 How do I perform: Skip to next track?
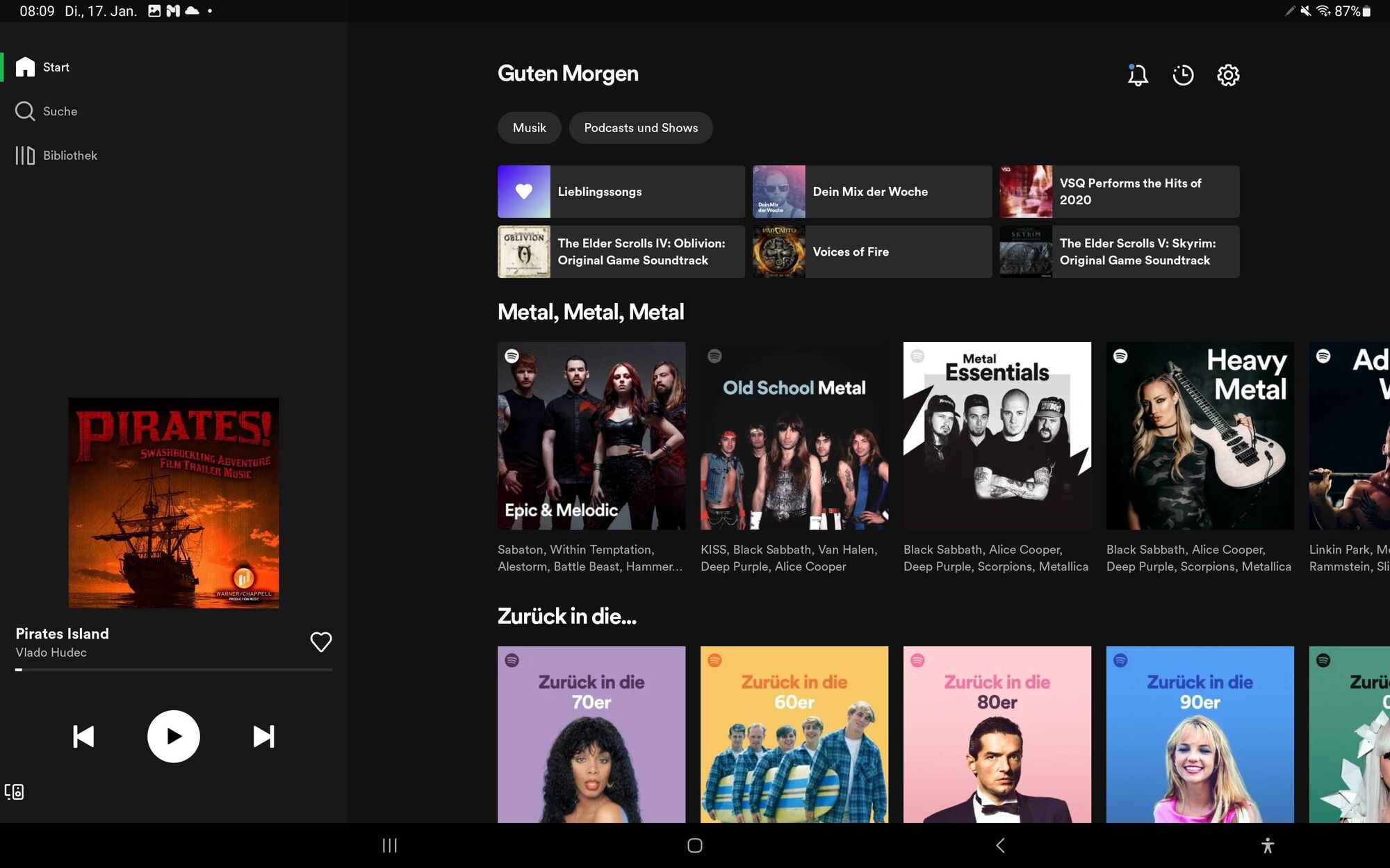pyautogui.click(x=263, y=737)
